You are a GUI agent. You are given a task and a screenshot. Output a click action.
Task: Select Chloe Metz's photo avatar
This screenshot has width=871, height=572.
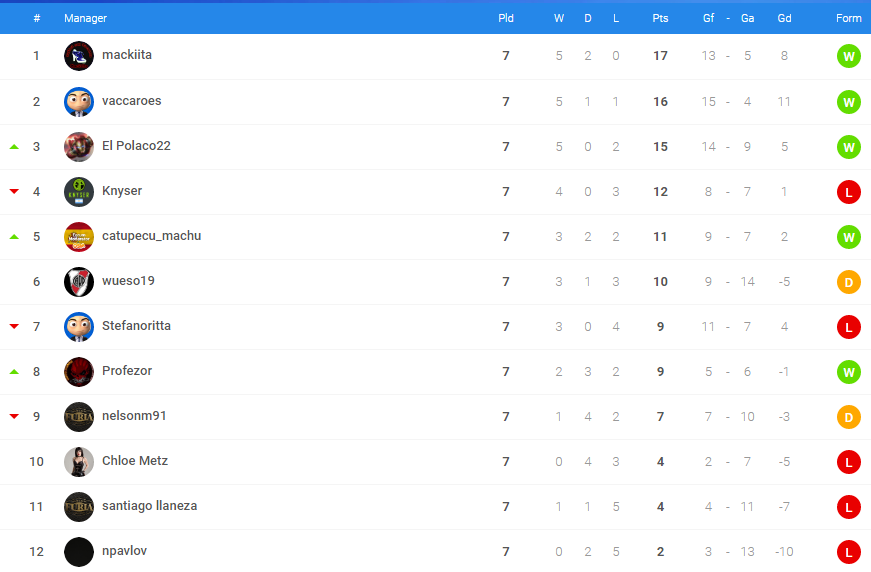79,461
